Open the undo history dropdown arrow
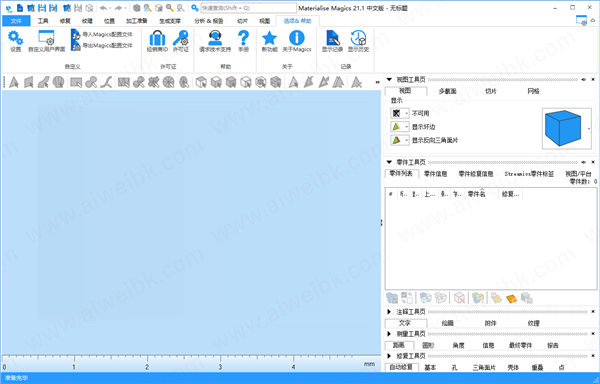Image resolution: width=600 pixels, height=384 pixels. pyautogui.click(x=110, y=8)
